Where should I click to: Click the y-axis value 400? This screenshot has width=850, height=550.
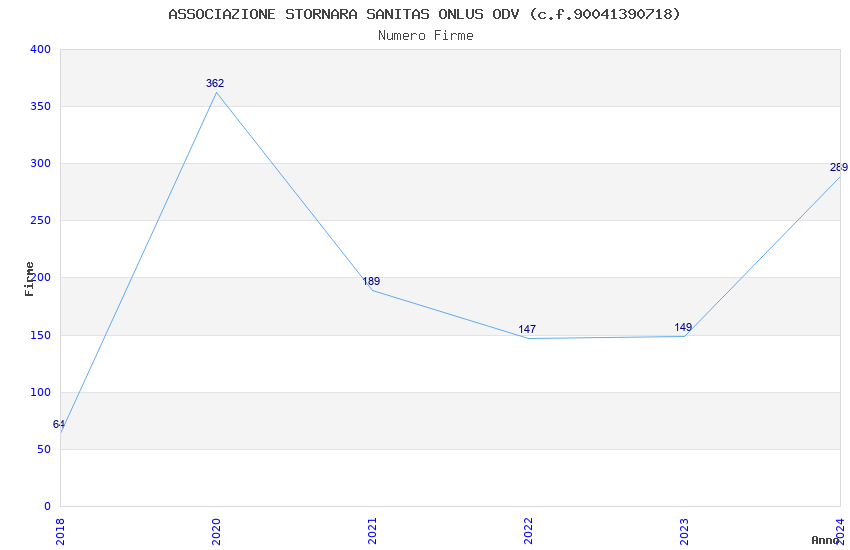41,49
